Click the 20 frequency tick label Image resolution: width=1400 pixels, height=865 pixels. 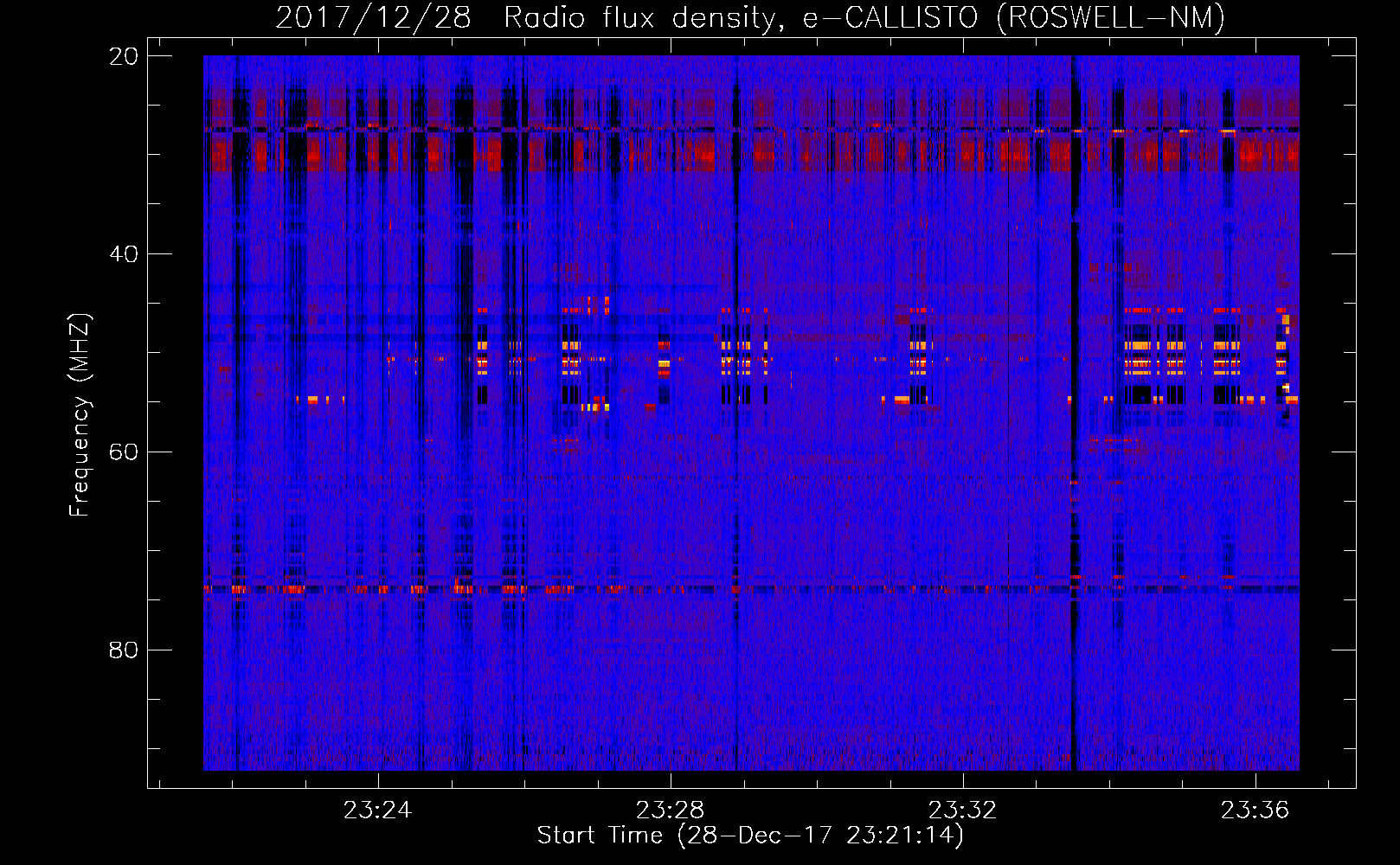(124, 56)
